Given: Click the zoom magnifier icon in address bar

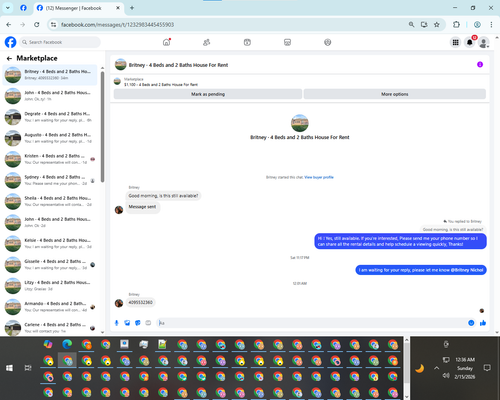Looking at the screenshot, I should click(411, 25).
